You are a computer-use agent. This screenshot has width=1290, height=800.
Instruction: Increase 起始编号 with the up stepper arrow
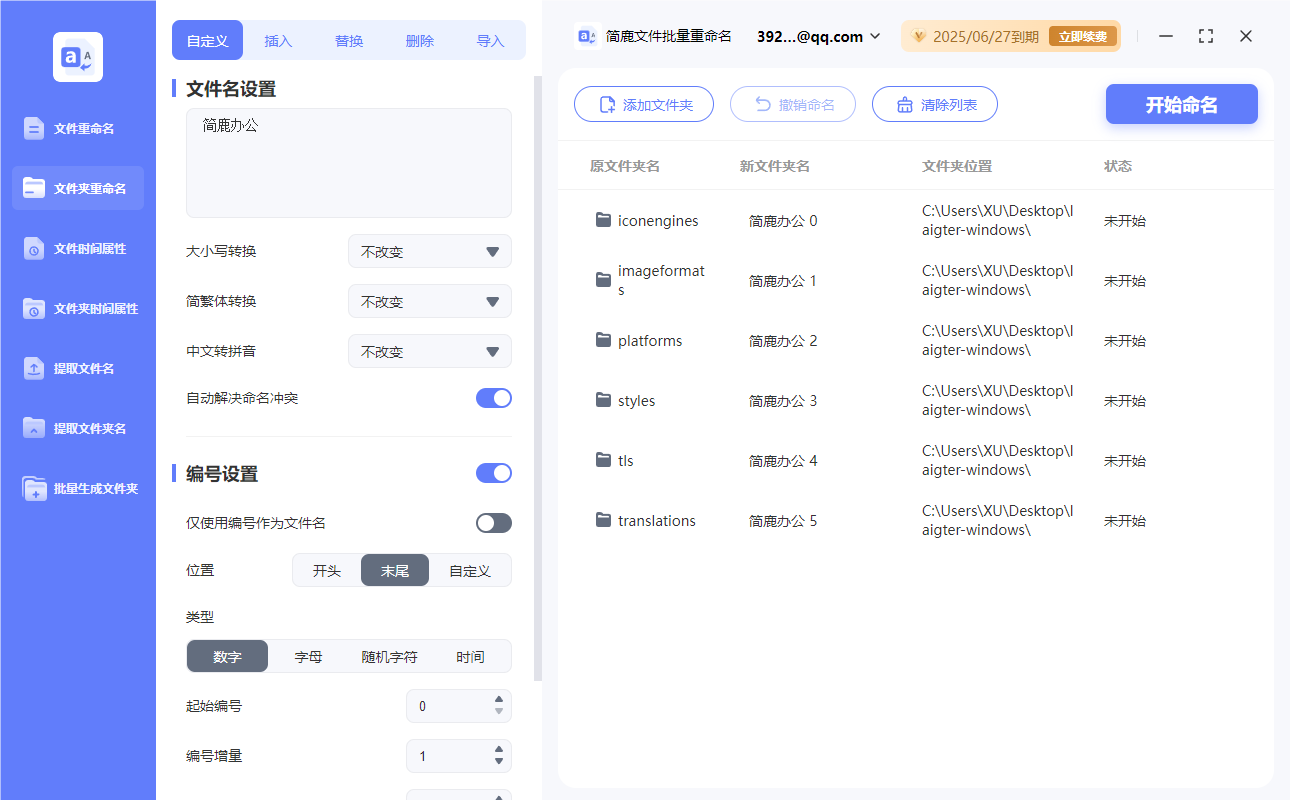coord(498,701)
